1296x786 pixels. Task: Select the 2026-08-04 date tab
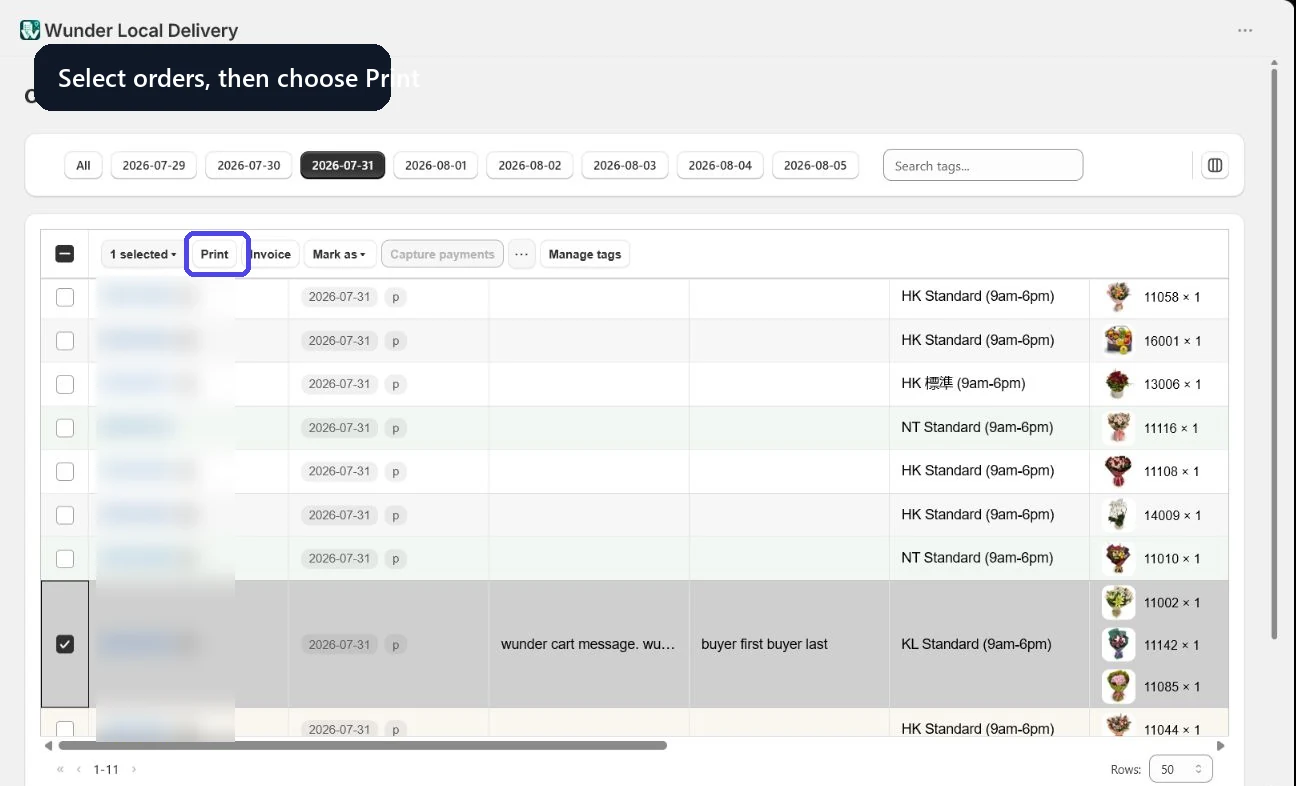point(720,165)
